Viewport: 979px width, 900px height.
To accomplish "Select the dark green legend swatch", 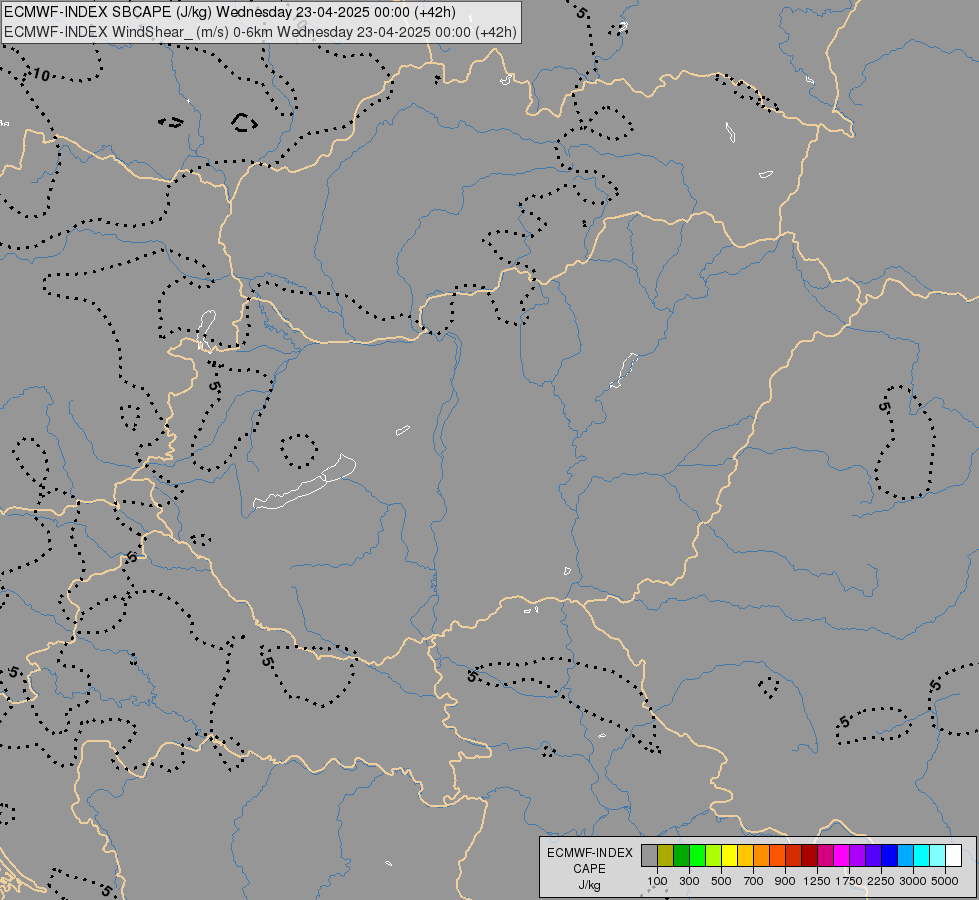I will click(681, 855).
